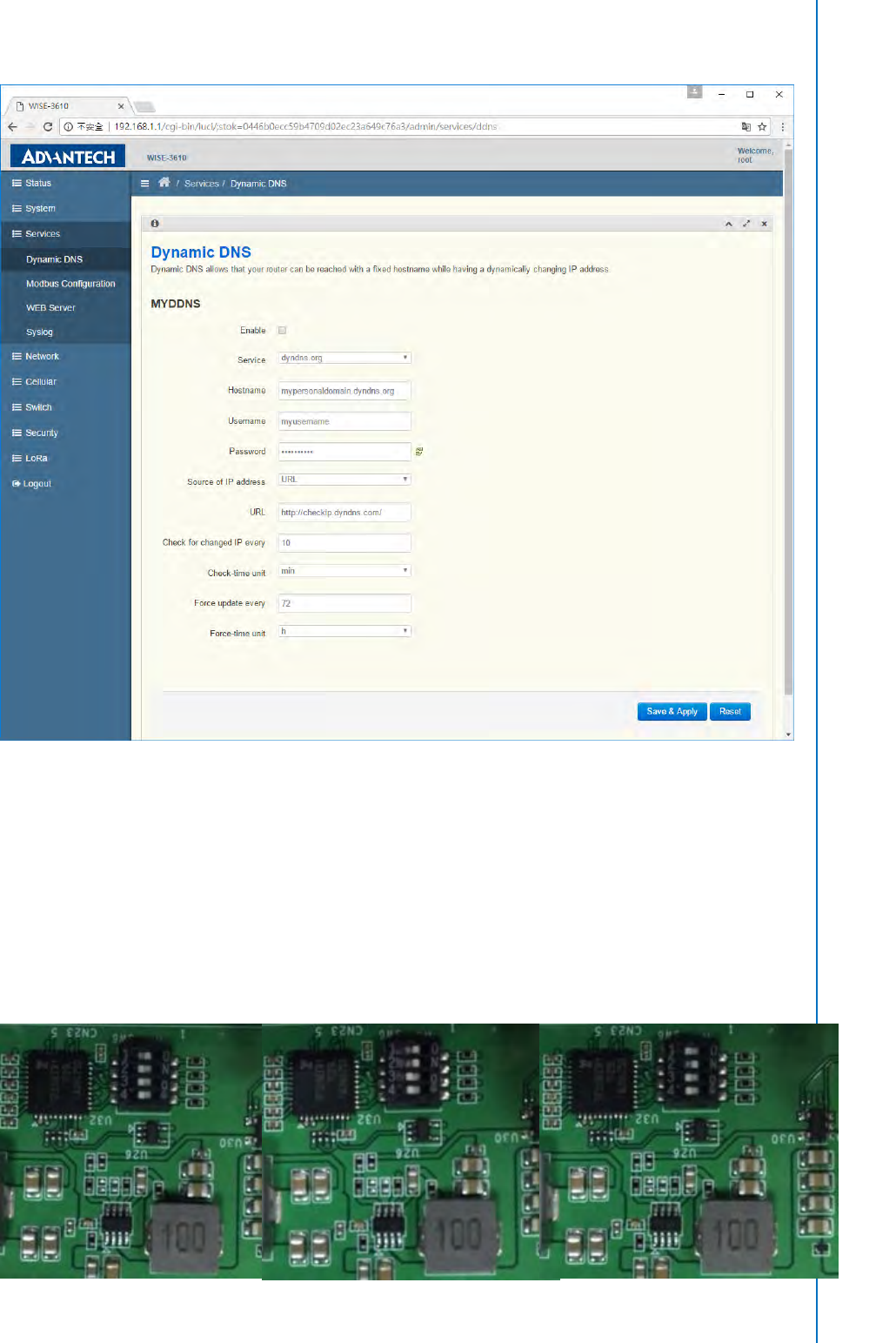This screenshot has height=1343, width=896.
Task: Click the Reset button
Action: (x=730, y=712)
